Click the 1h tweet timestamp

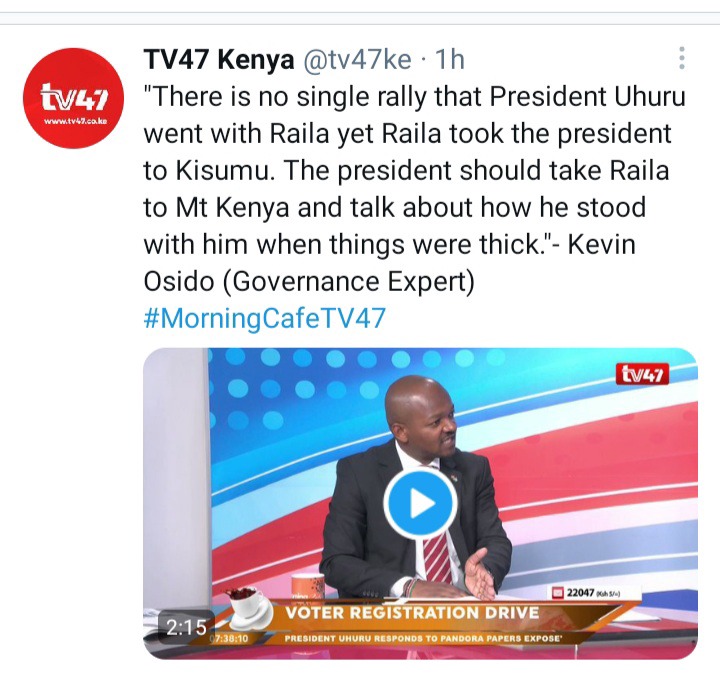450,59
